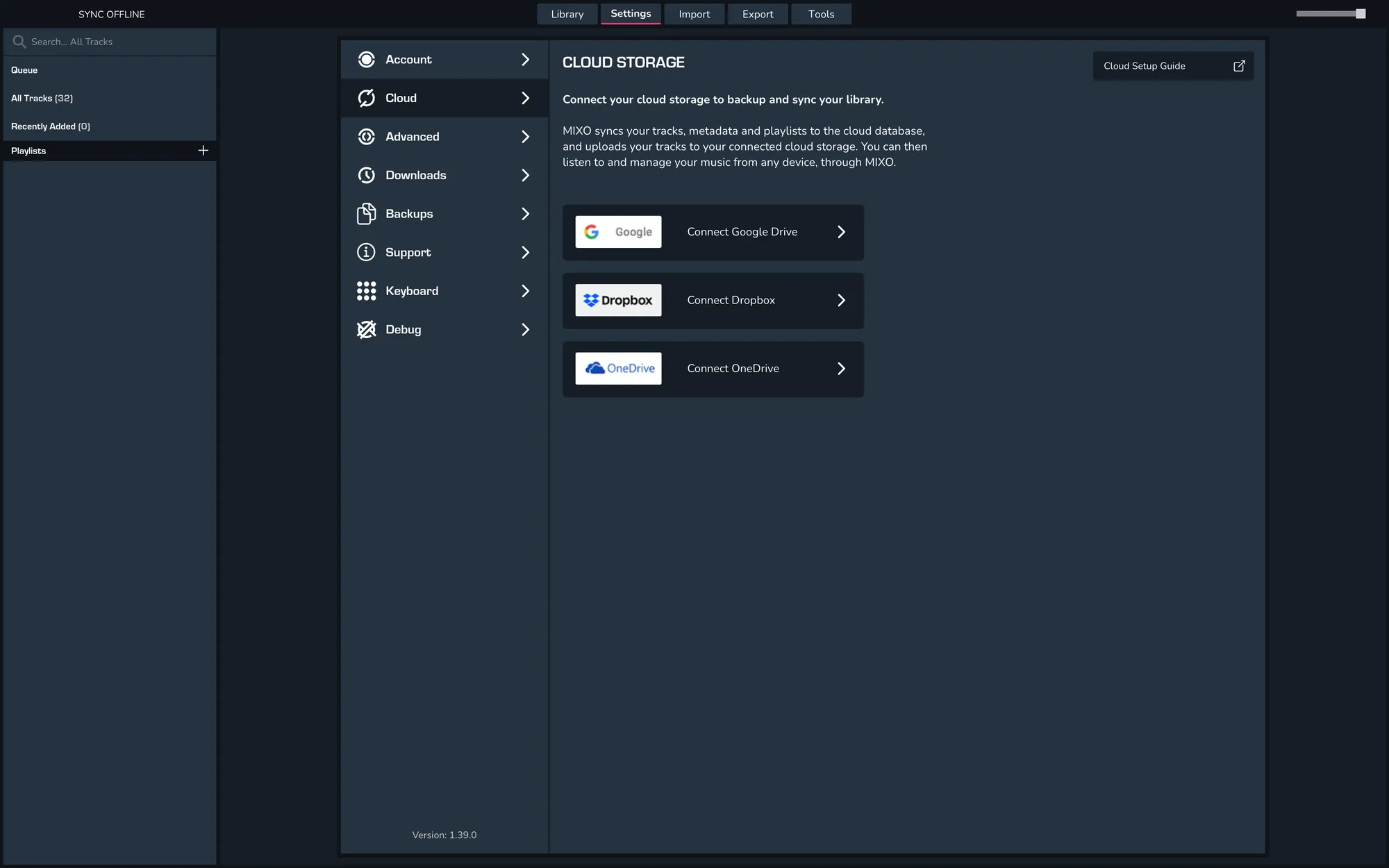1389x868 pixels.
Task: Click the Cloud sync icon in settings sidebar
Action: click(x=366, y=98)
